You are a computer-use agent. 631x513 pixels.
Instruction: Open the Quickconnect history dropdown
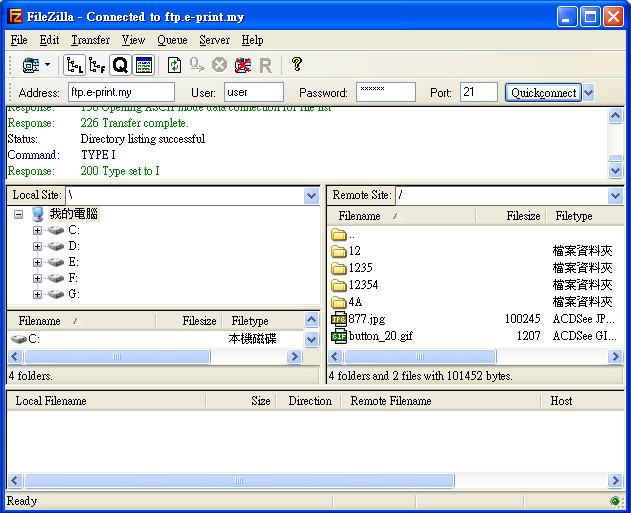[588, 93]
